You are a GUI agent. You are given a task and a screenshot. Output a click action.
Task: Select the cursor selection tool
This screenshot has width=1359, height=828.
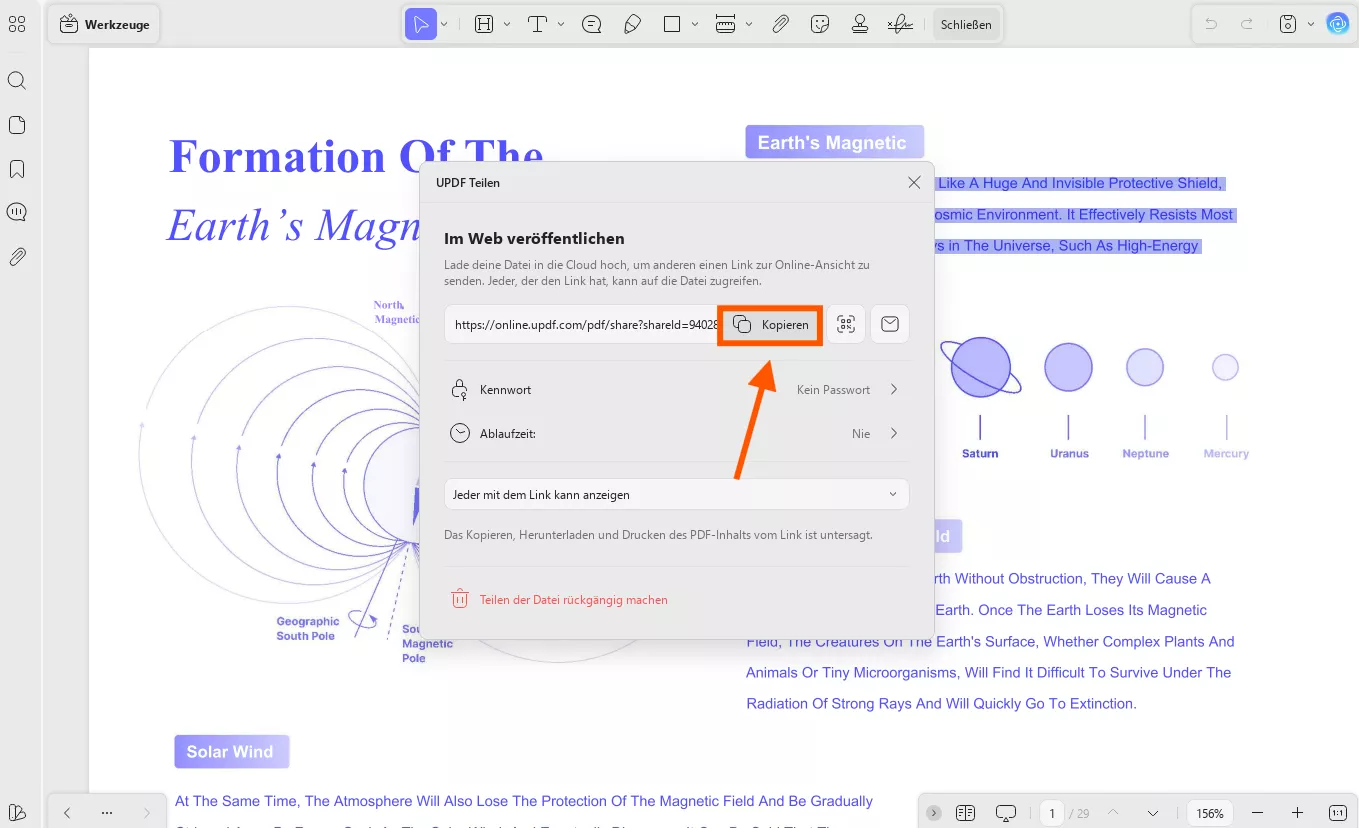421,24
